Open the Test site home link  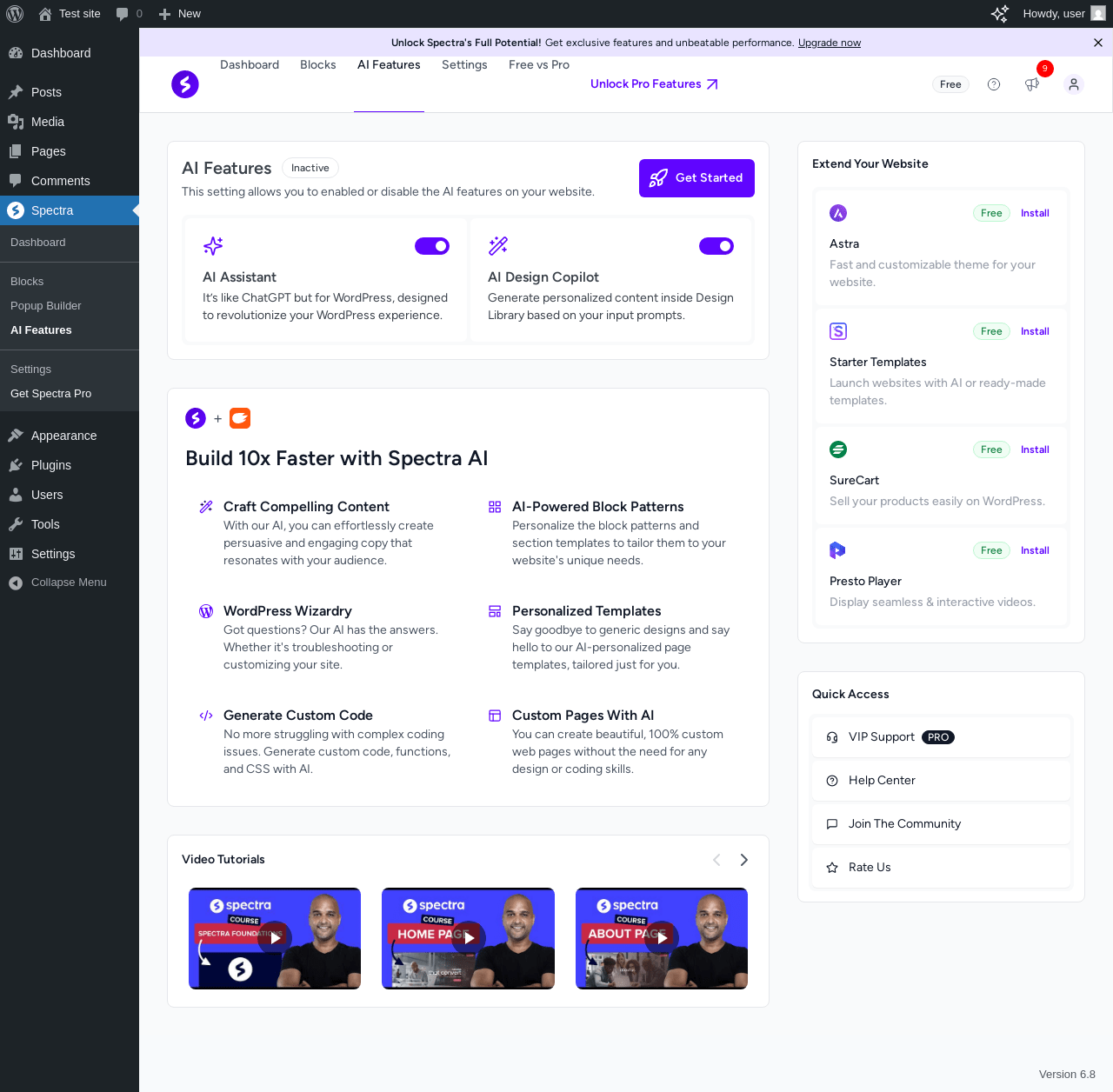coord(70,14)
